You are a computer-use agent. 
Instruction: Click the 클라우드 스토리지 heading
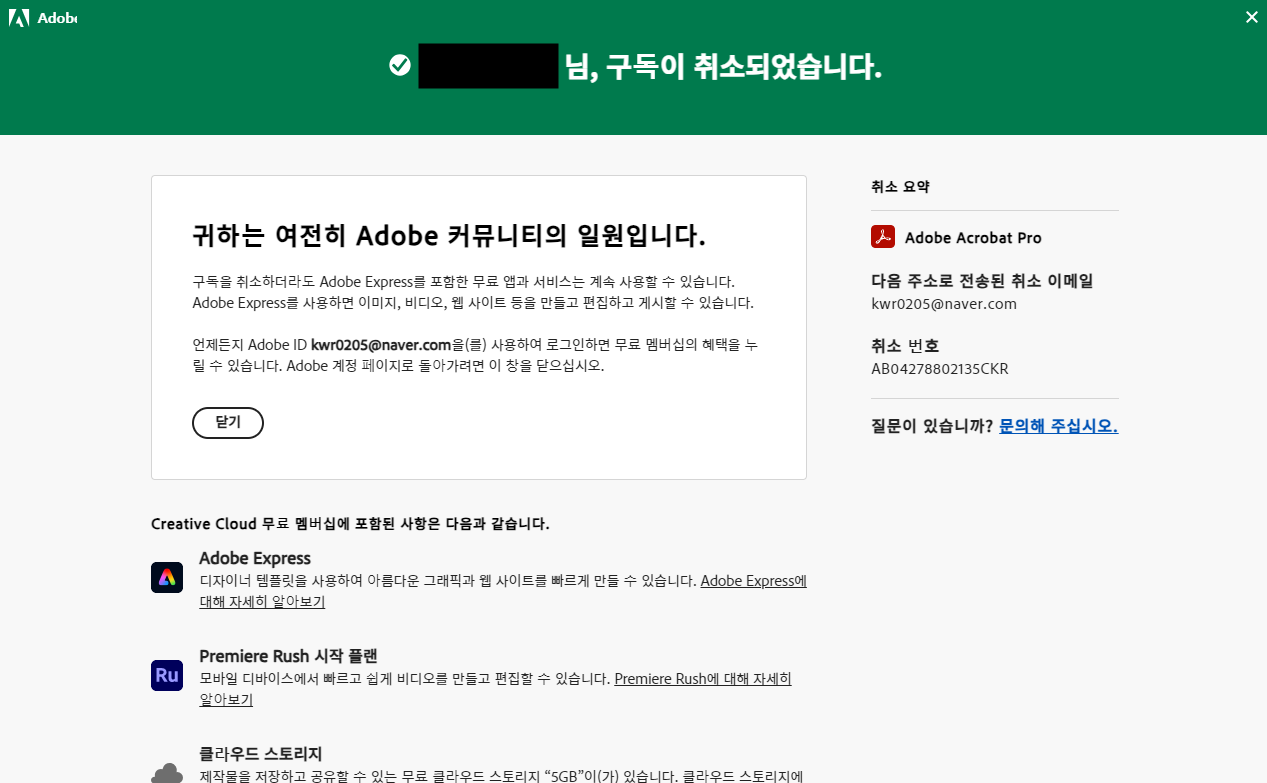pyautogui.click(x=260, y=754)
